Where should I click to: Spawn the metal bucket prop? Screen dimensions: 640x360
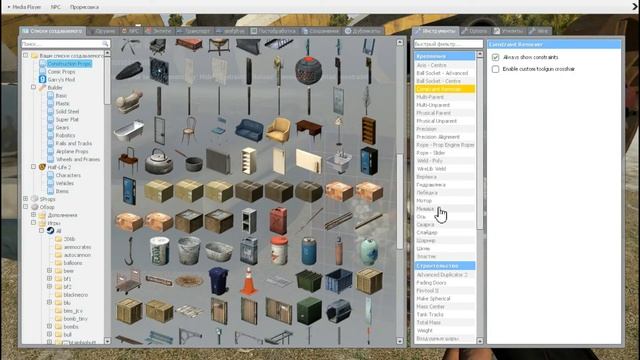click(x=189, y=251)
